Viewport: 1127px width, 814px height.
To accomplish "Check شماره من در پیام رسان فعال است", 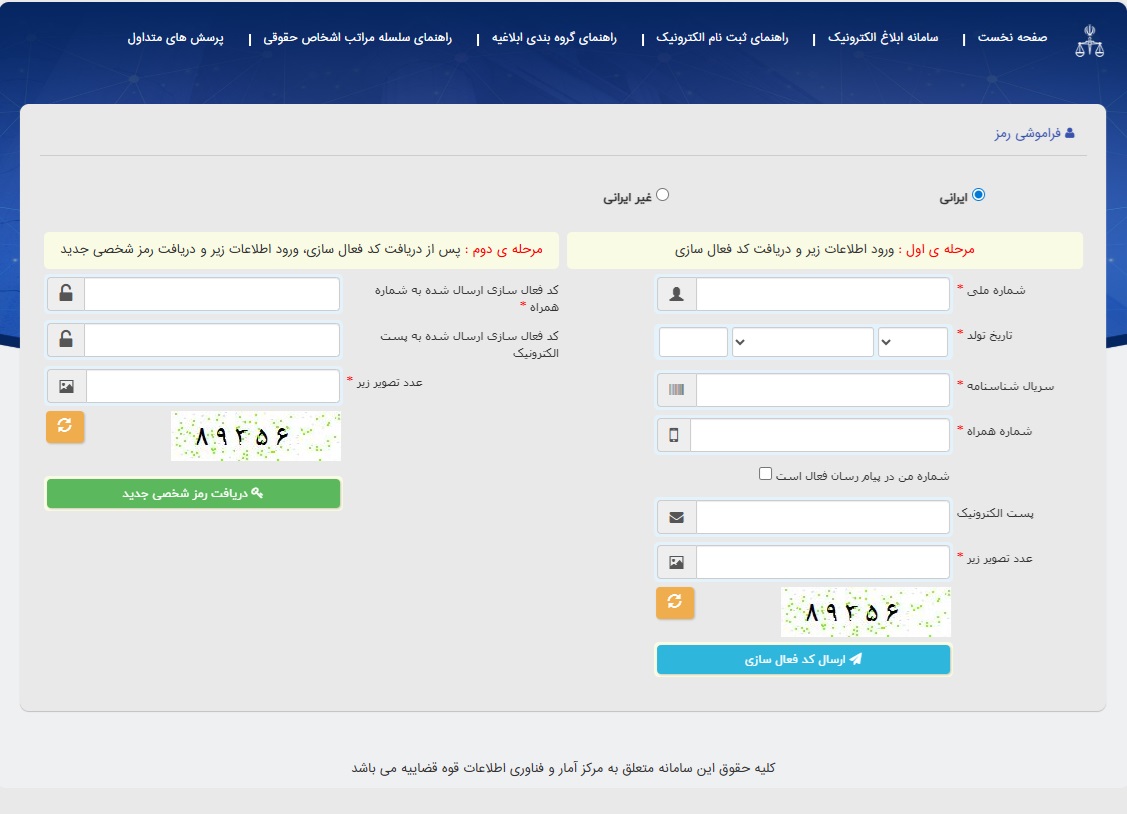I will 765,474.
